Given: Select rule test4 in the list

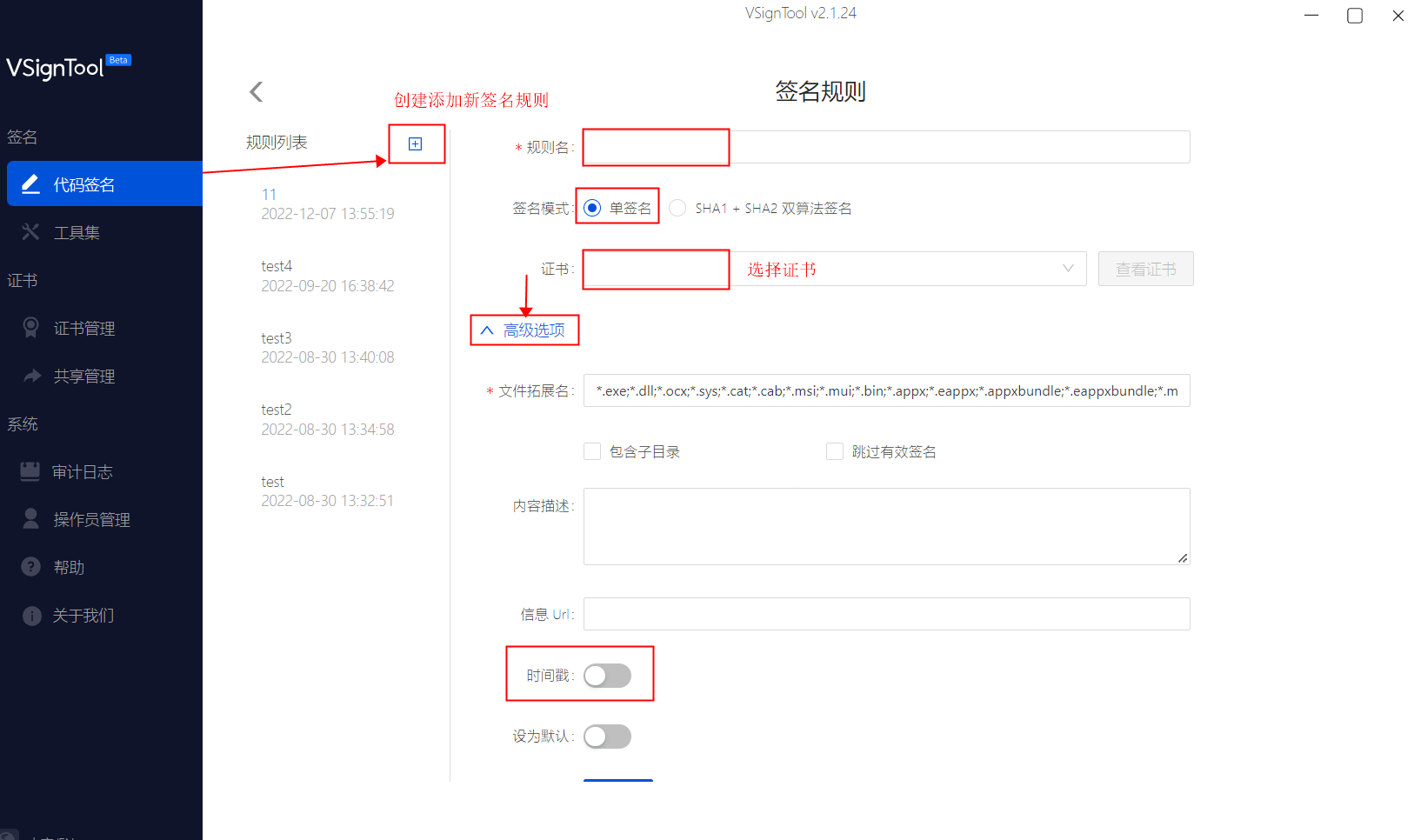Looking at the screenshot, I should (328, 276).
